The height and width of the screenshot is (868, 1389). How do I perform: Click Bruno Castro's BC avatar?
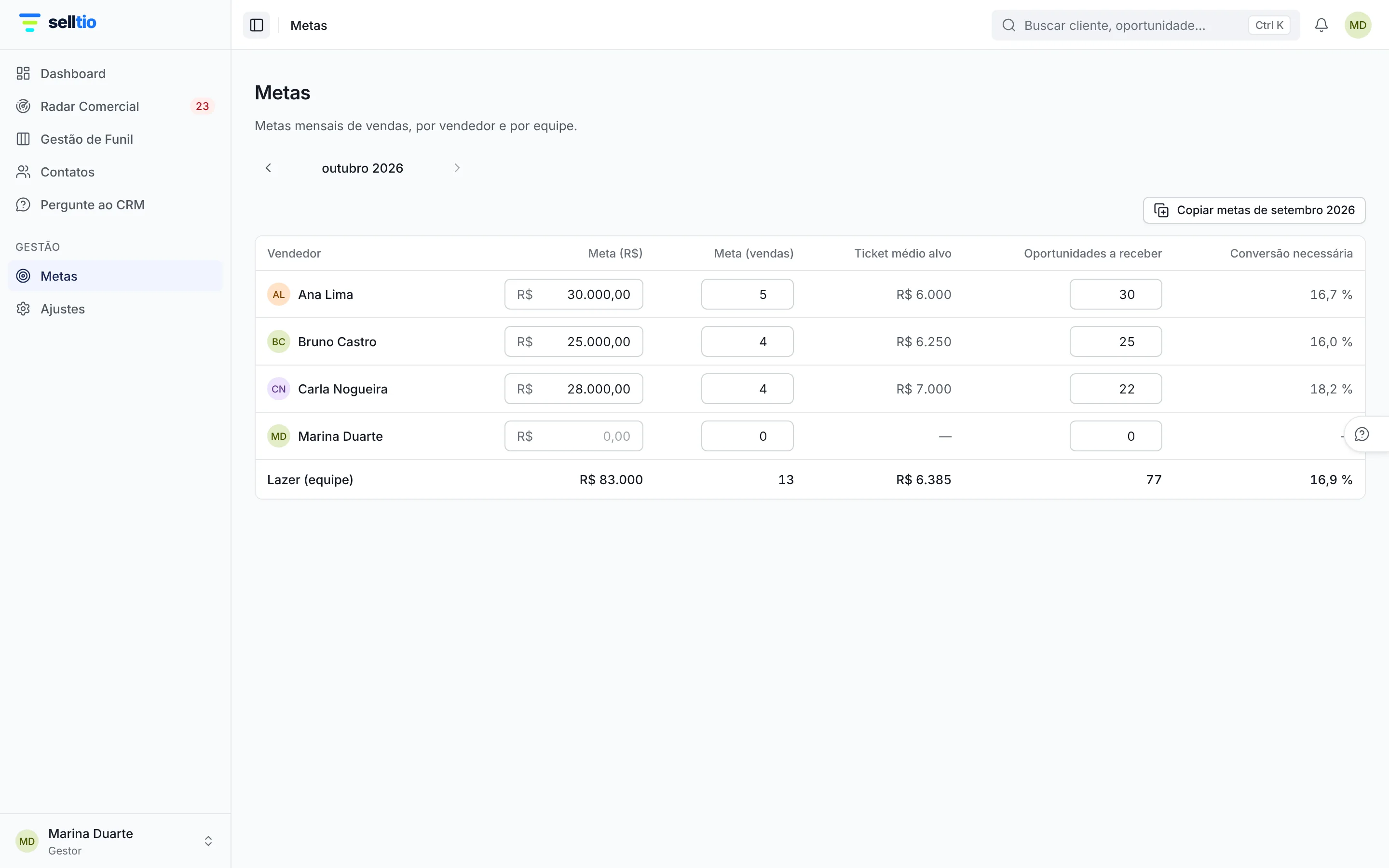click(278, 341)
